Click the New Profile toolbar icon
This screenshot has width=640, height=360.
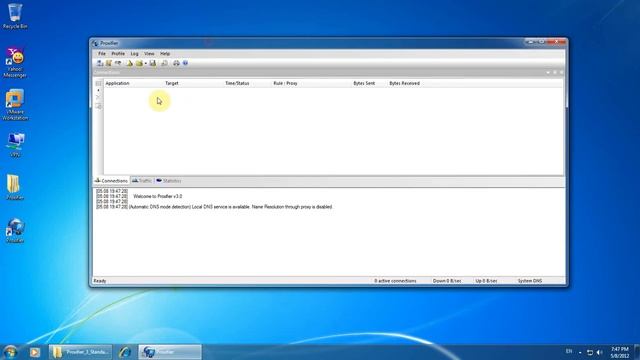(129, 63)
